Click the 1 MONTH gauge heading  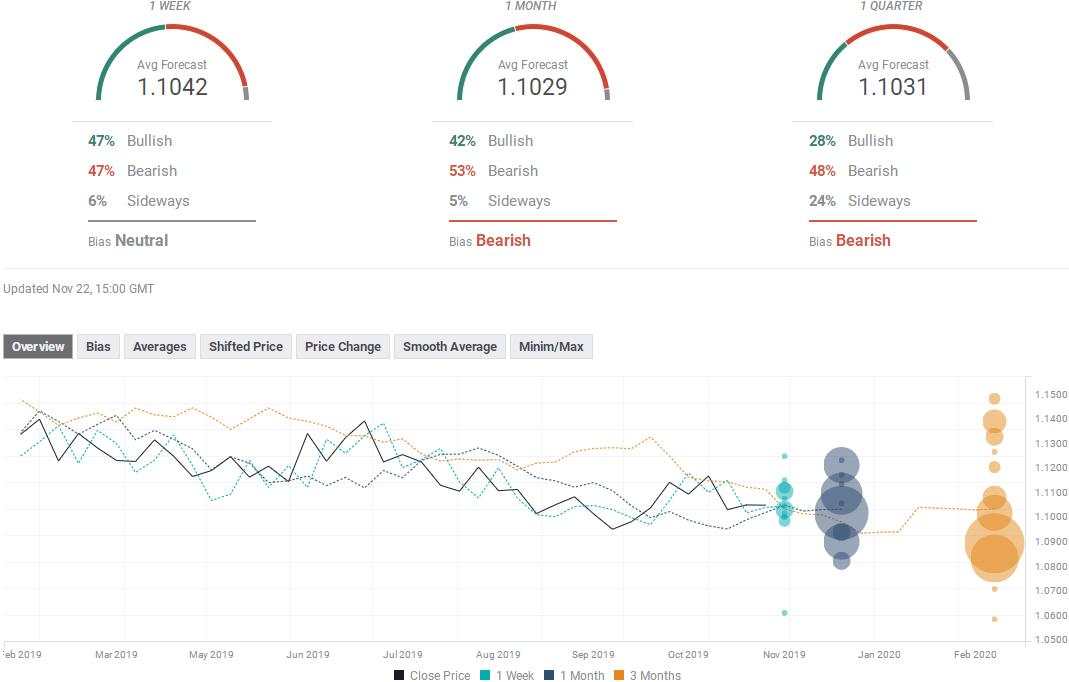(531, 5)
